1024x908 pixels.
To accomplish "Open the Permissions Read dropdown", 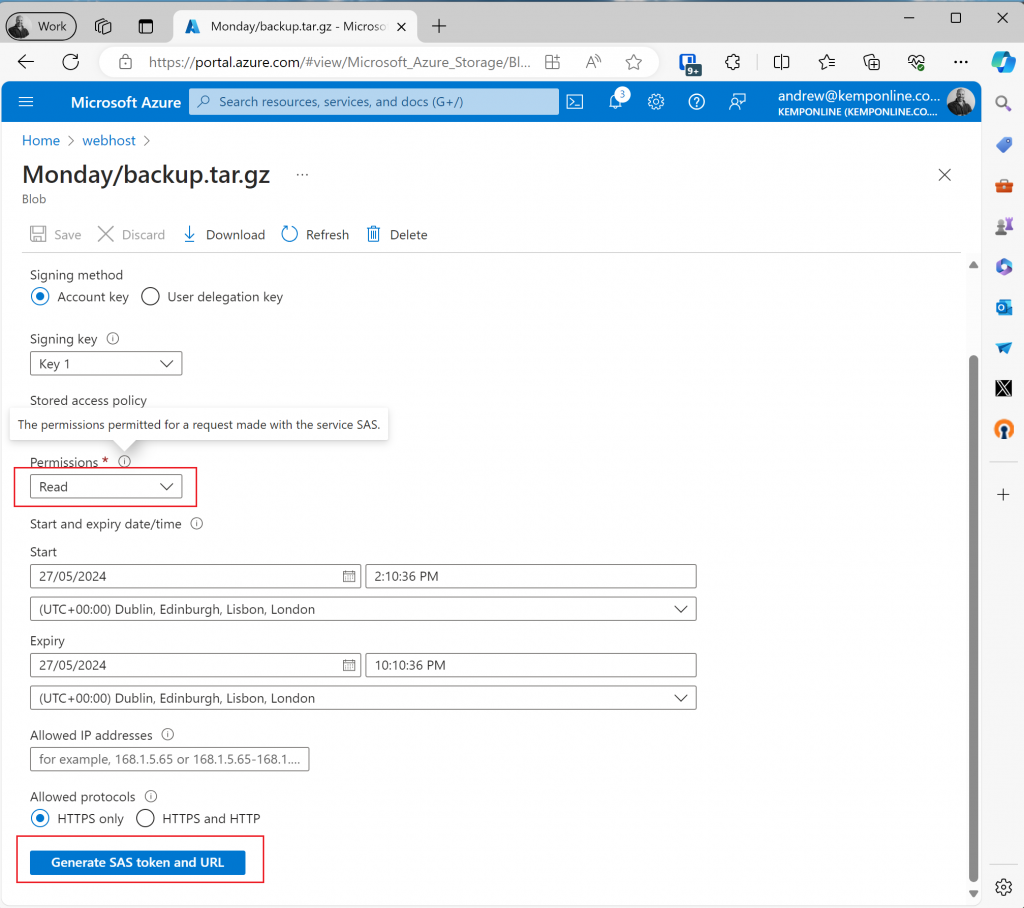I will [x=106, y=487].
